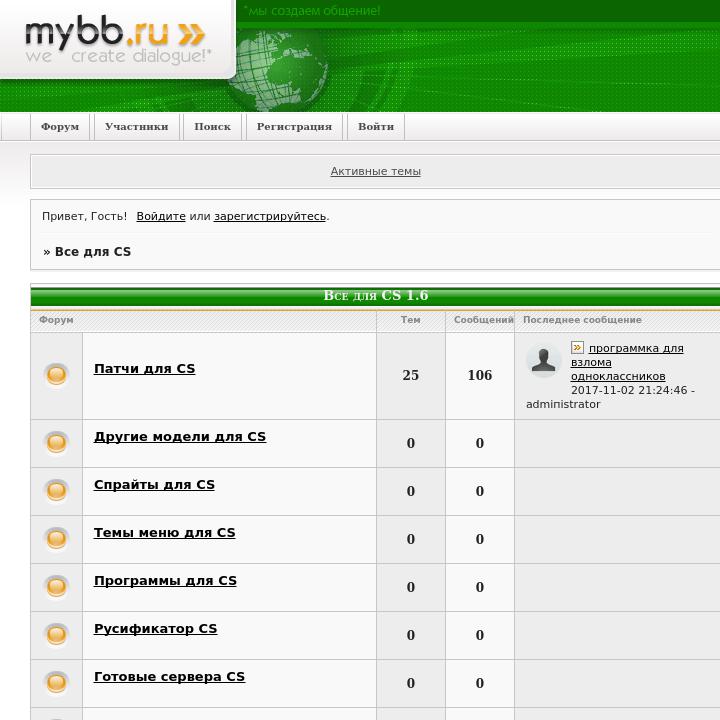
Task: Click the administrator avatar in last post
Action: pyautogui.click(x=544, y=360)
